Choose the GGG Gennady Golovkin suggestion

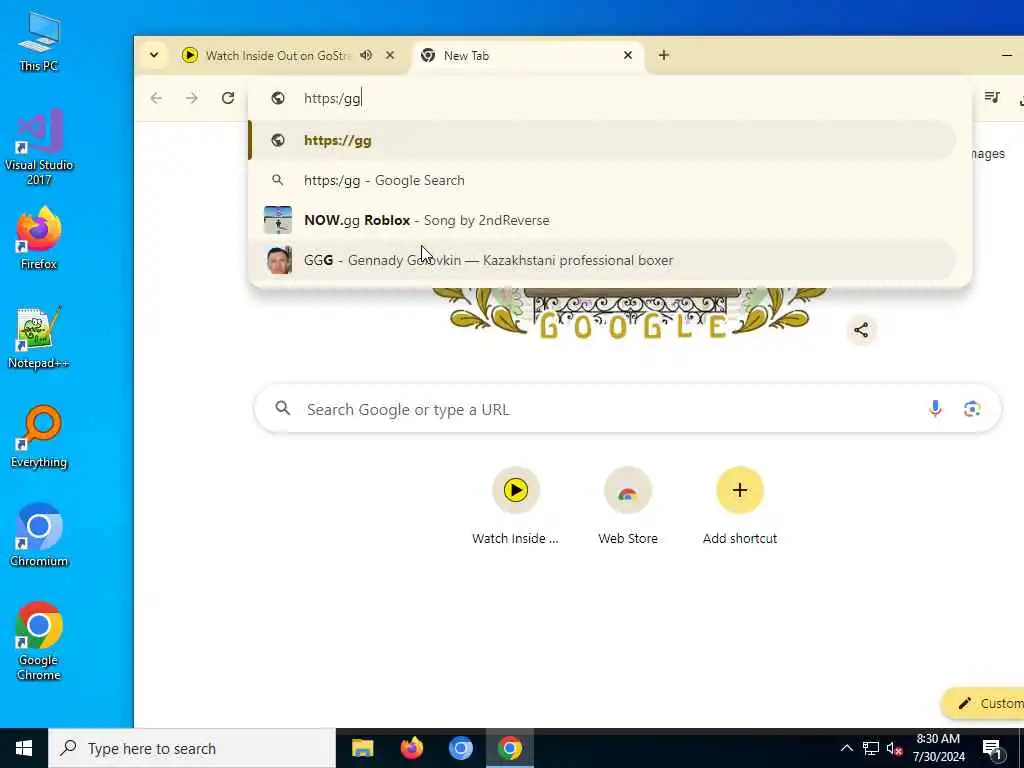coord(602,260)
